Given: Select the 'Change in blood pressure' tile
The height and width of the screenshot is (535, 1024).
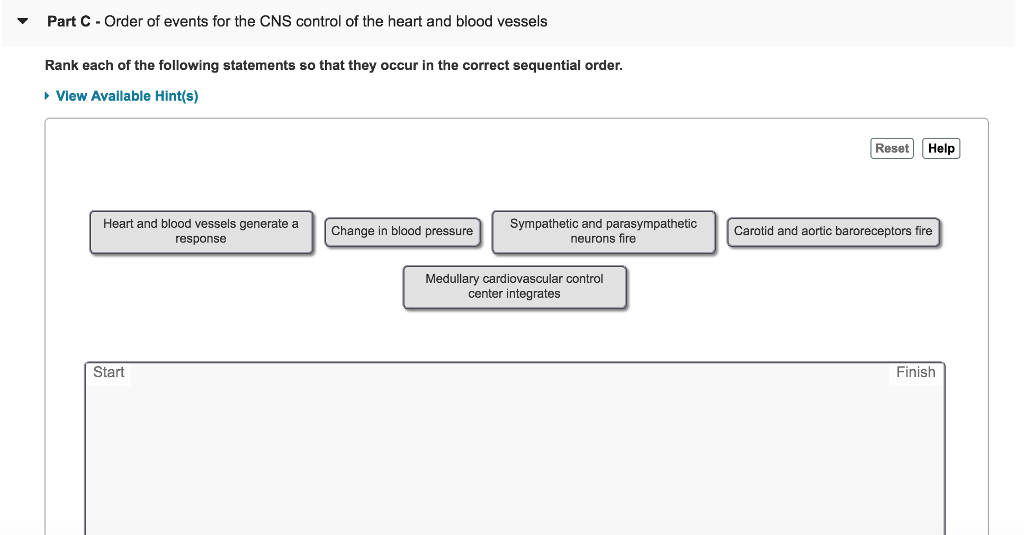Looking at the screenshot, I should tap(402, 231).
